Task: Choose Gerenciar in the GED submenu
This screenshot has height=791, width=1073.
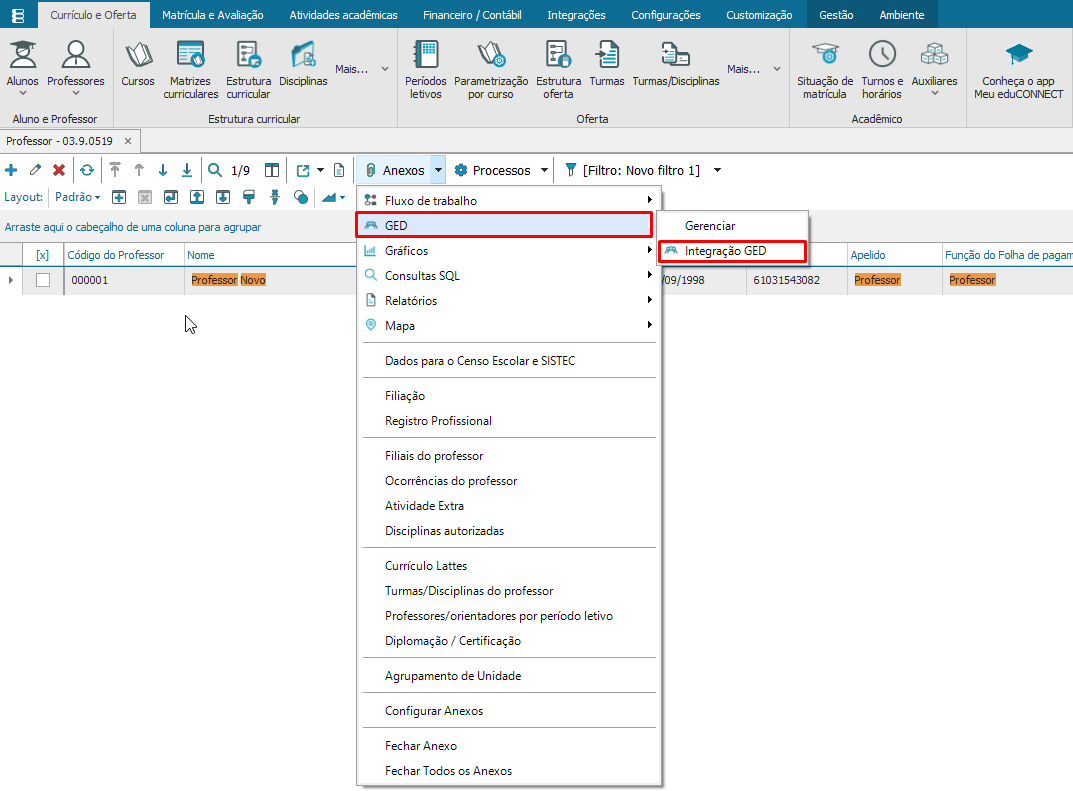Action: tap(732, 226)
